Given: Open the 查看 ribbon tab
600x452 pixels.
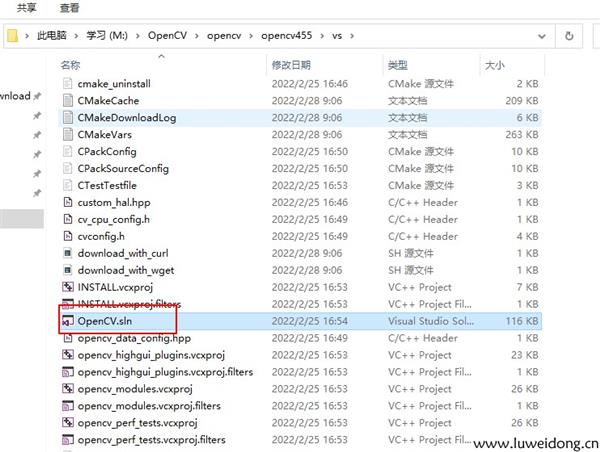Looking at the screenshot, I should pyautogui.click(x=69, y=8).
